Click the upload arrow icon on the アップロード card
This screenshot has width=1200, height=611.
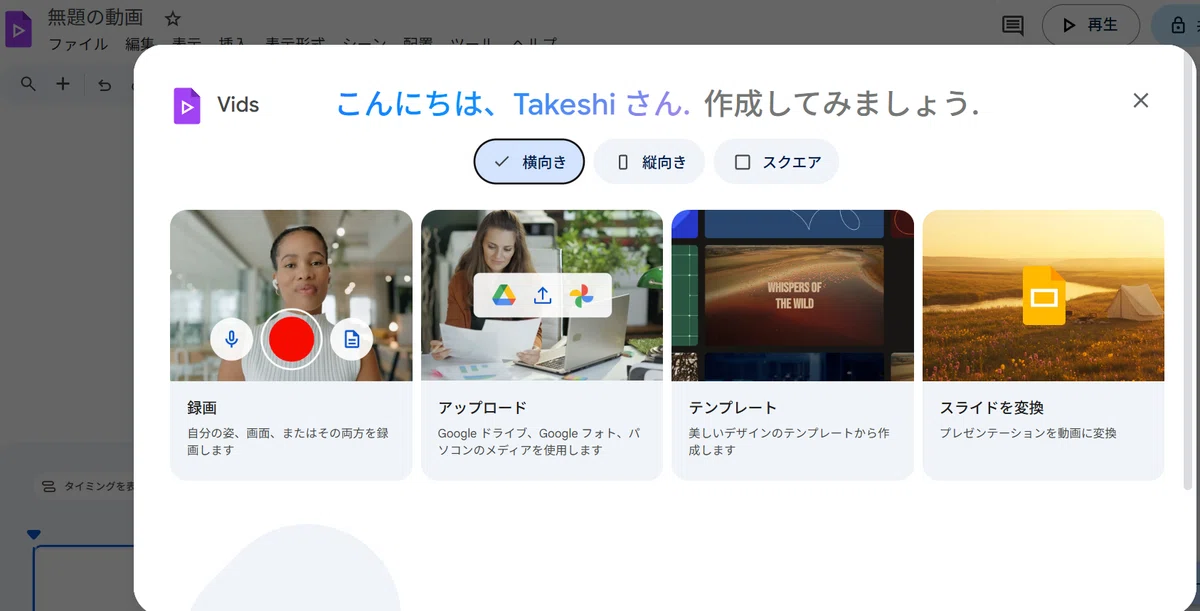point(543,295)
